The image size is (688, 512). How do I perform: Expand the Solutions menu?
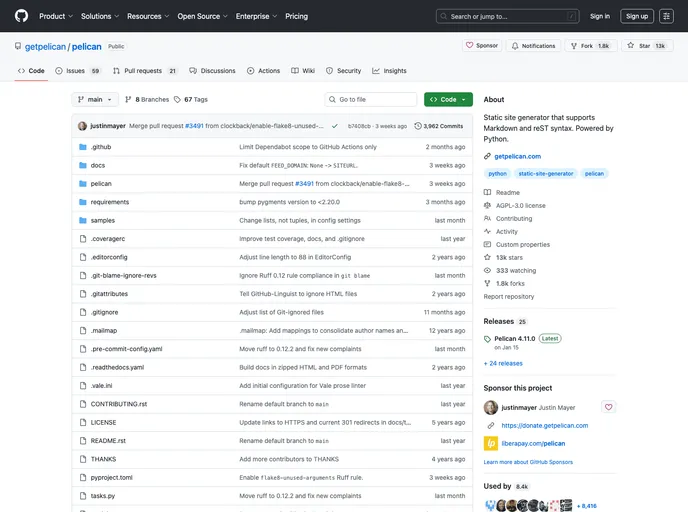coord(100,16)
